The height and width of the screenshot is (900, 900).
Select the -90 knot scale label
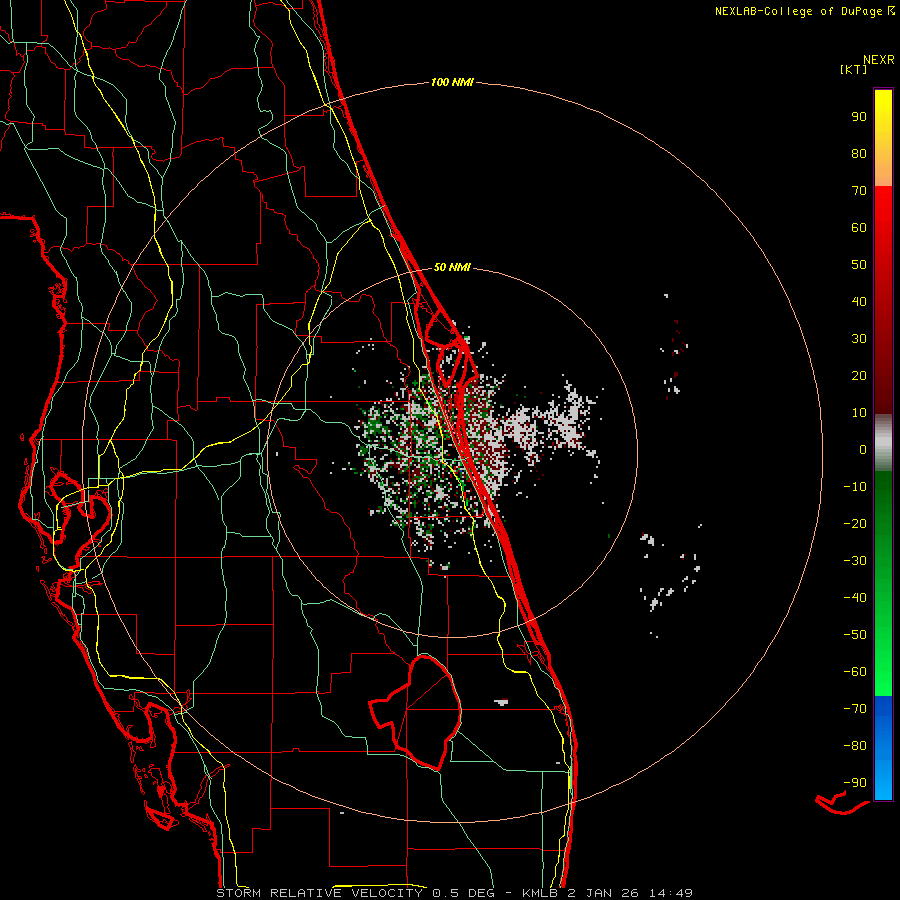(855, 782)
